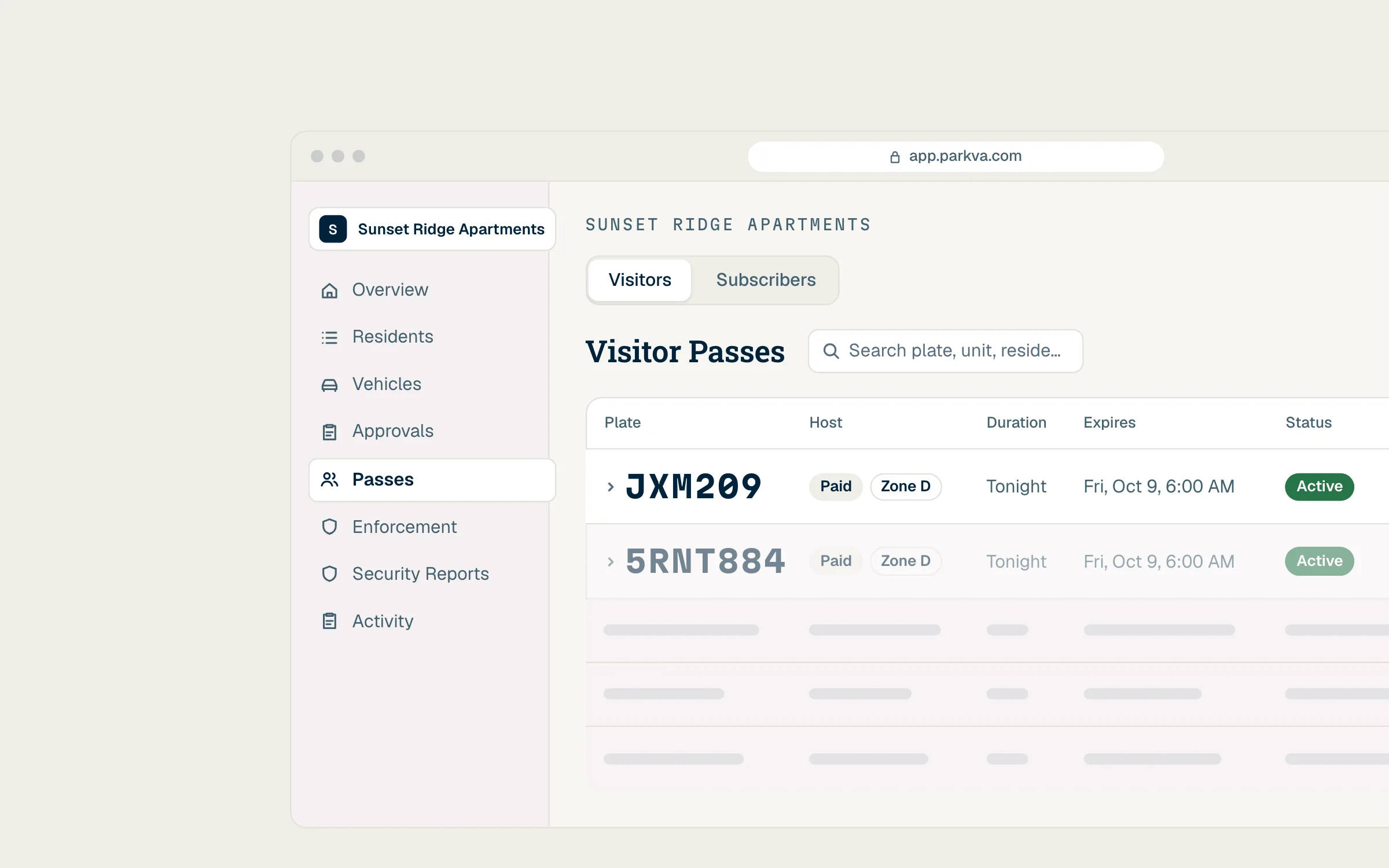Viewport: 1389px width, 868px height.
Task: Click the S logo badge in sidebar
Action: [x=333, y=229]
